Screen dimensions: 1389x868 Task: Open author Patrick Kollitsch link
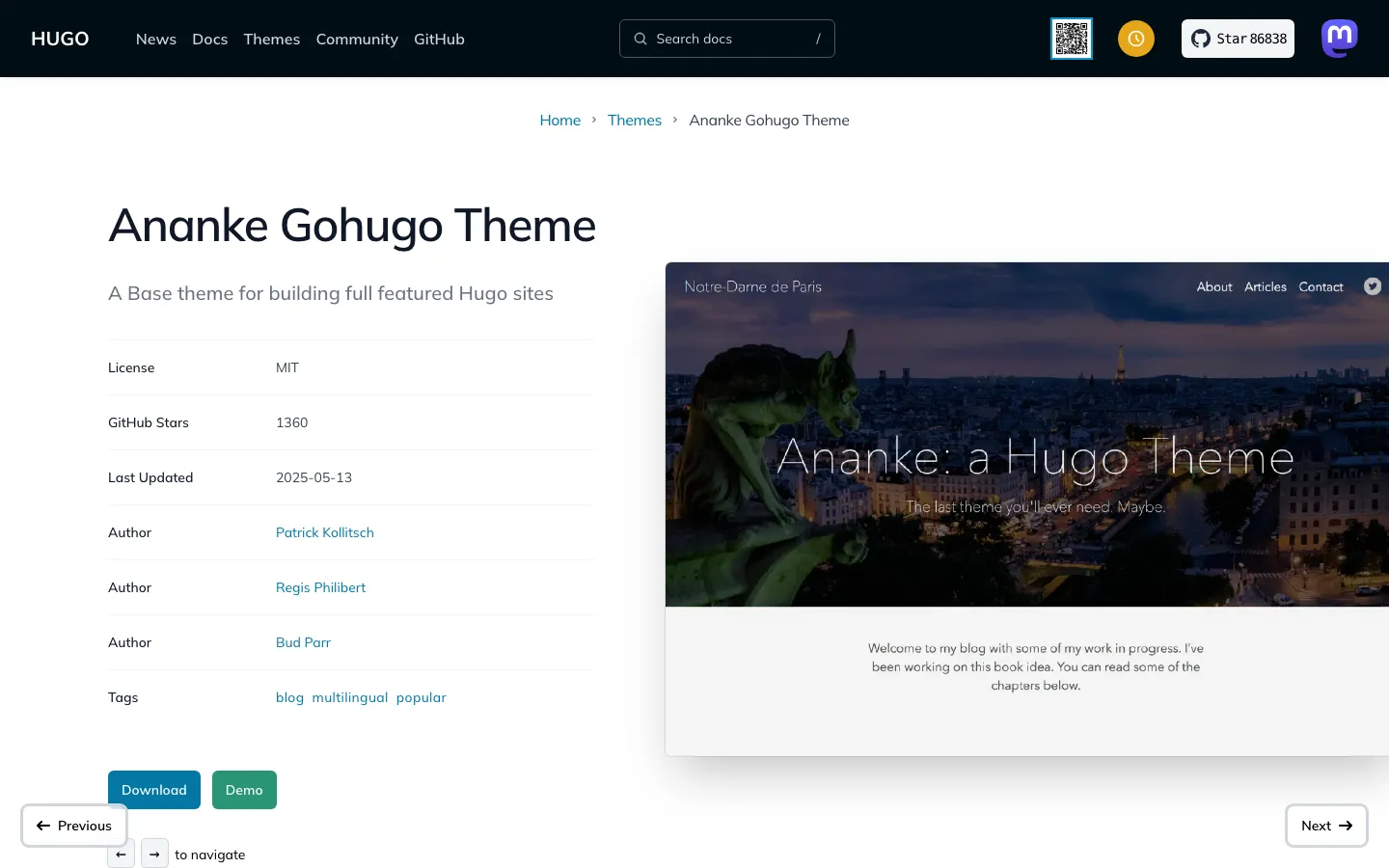point(325,532)
